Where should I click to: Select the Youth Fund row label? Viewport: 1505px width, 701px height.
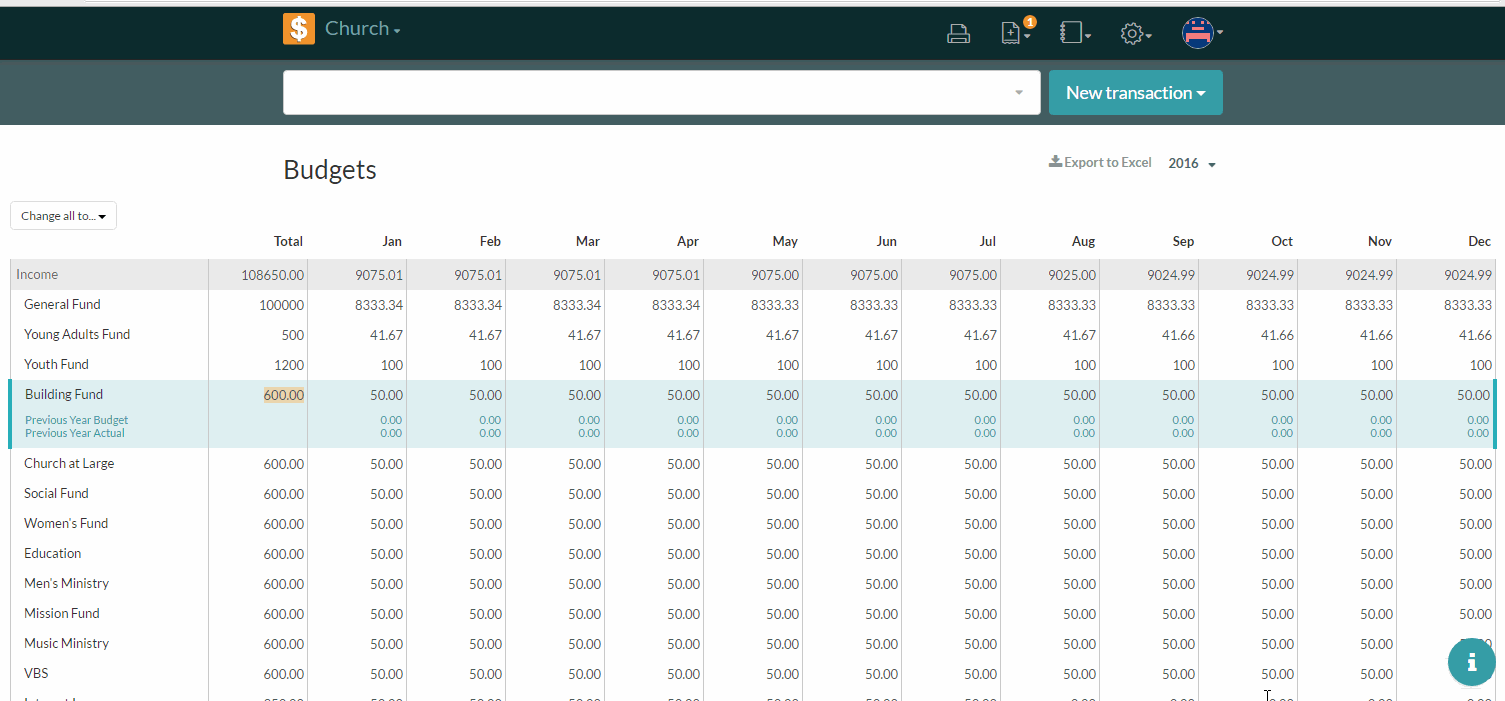coord(56,365)
